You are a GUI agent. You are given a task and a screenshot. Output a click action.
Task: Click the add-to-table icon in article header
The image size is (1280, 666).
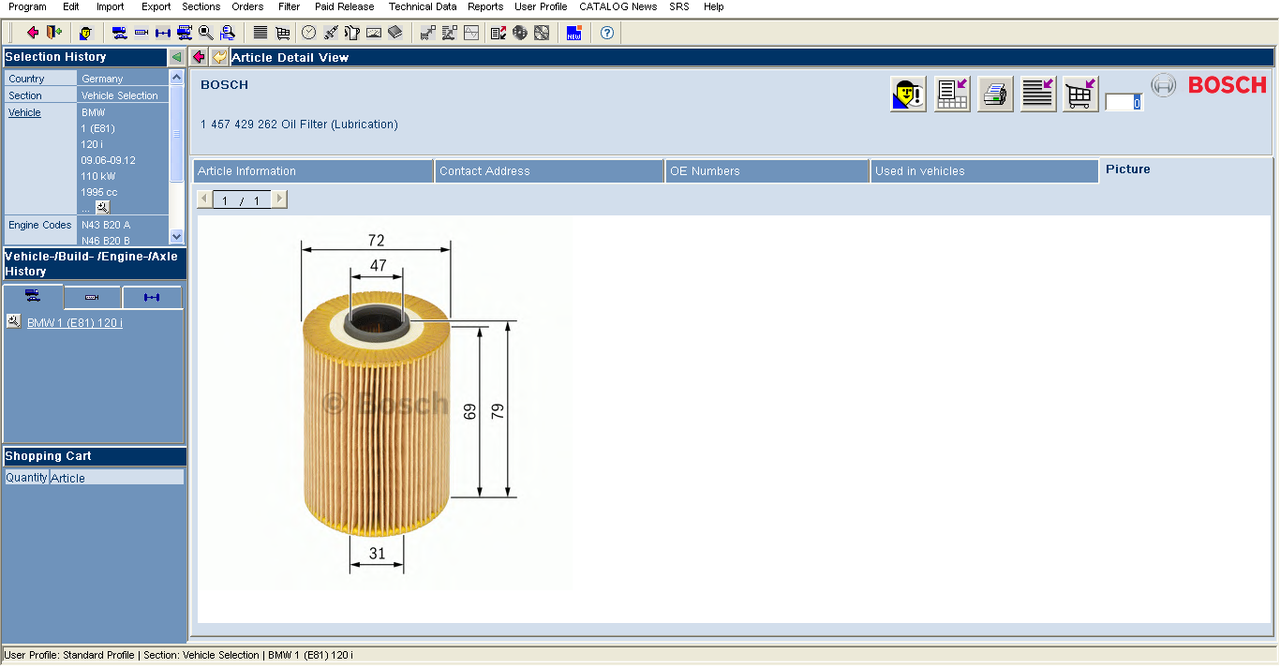[x=952, y=94]
